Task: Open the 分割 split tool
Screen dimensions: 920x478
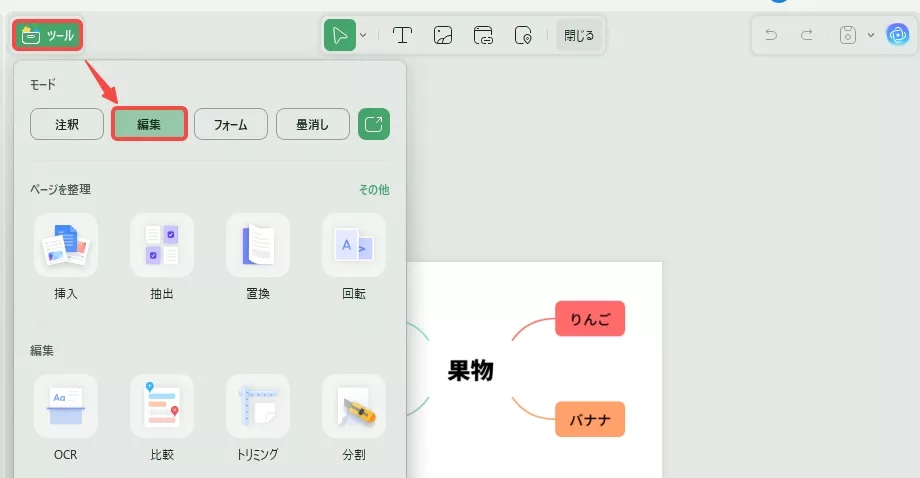Action: pos(354,418)
